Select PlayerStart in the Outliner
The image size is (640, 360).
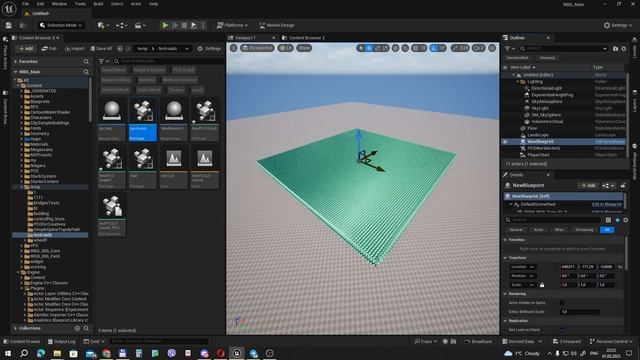[538, 155]
